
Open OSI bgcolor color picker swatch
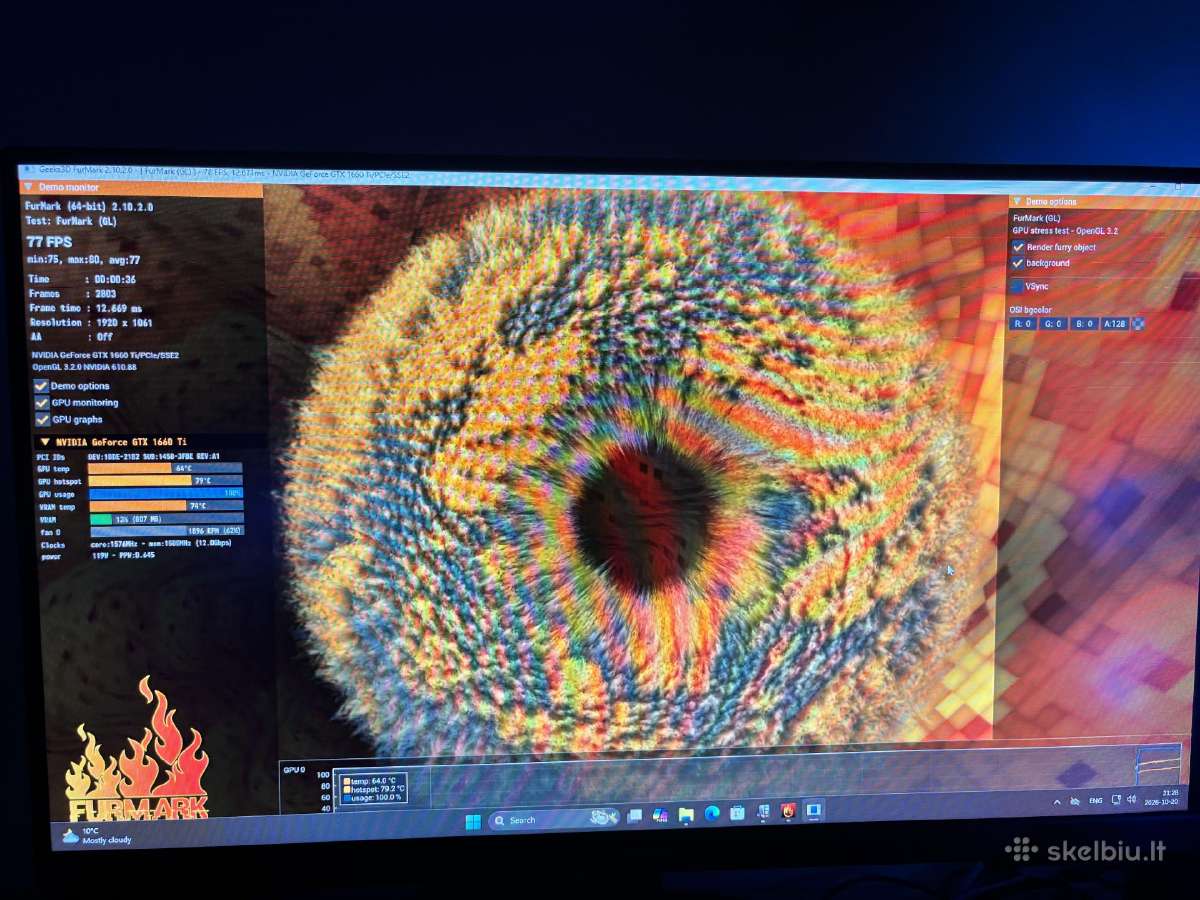point(1138,323)
